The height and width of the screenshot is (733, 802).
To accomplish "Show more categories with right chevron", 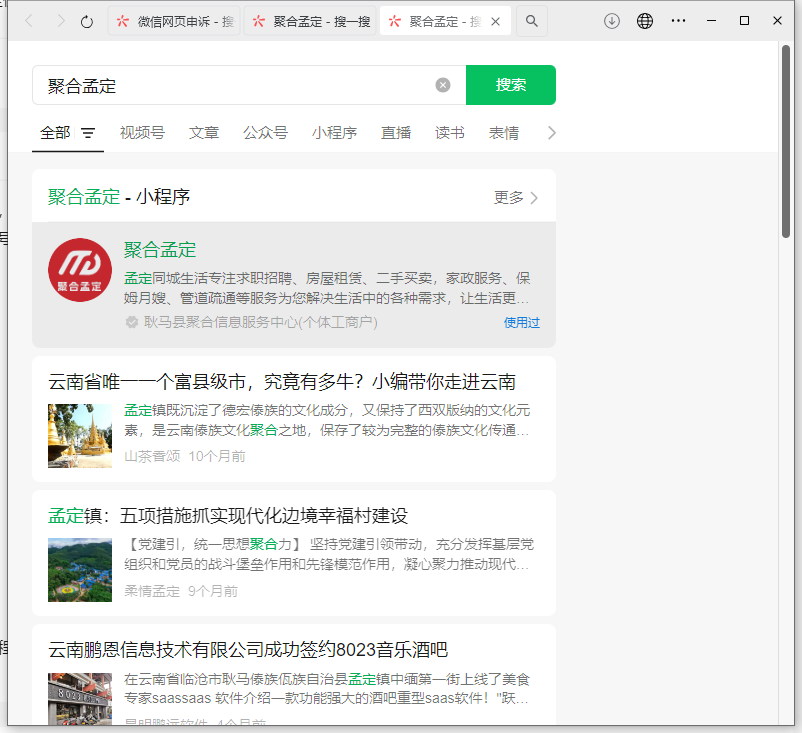I will point(551,133).
